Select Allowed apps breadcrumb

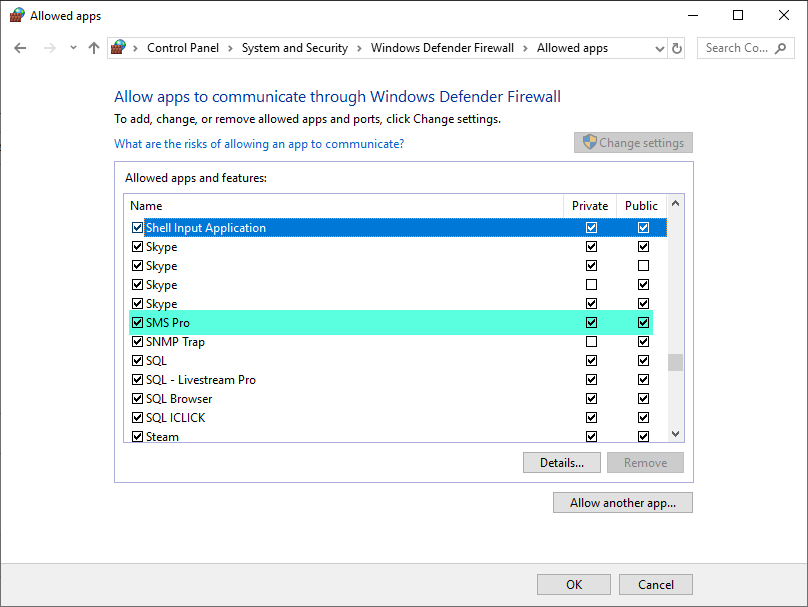[572, 48]
